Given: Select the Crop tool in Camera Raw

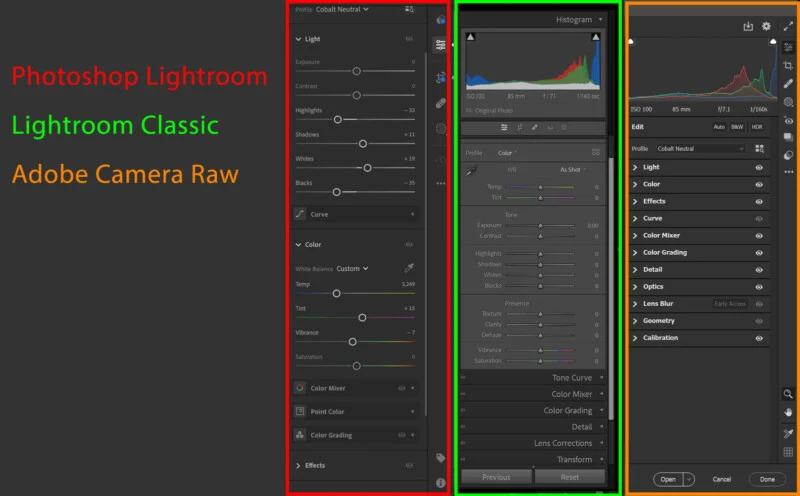Looking at the screenshot, I should click(x=788, y=65).
